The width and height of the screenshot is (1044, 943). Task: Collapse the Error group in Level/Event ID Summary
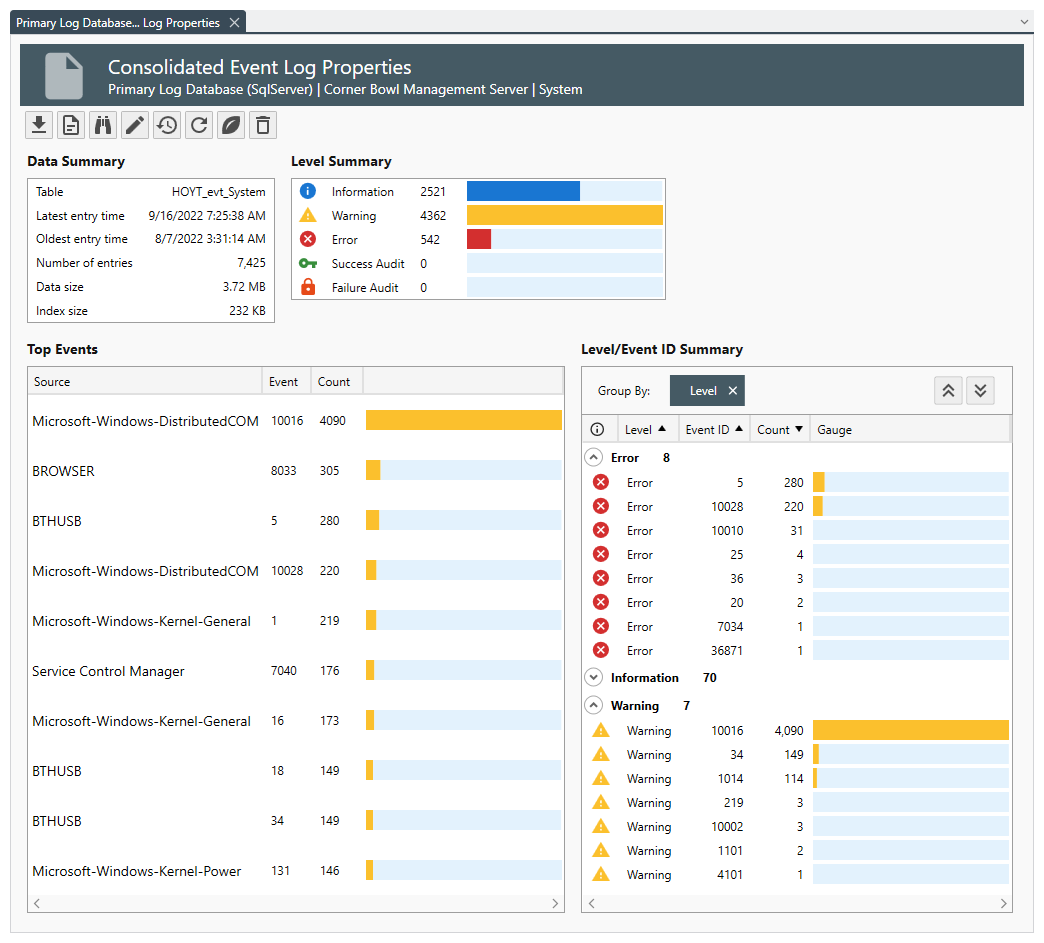point(597,457)
